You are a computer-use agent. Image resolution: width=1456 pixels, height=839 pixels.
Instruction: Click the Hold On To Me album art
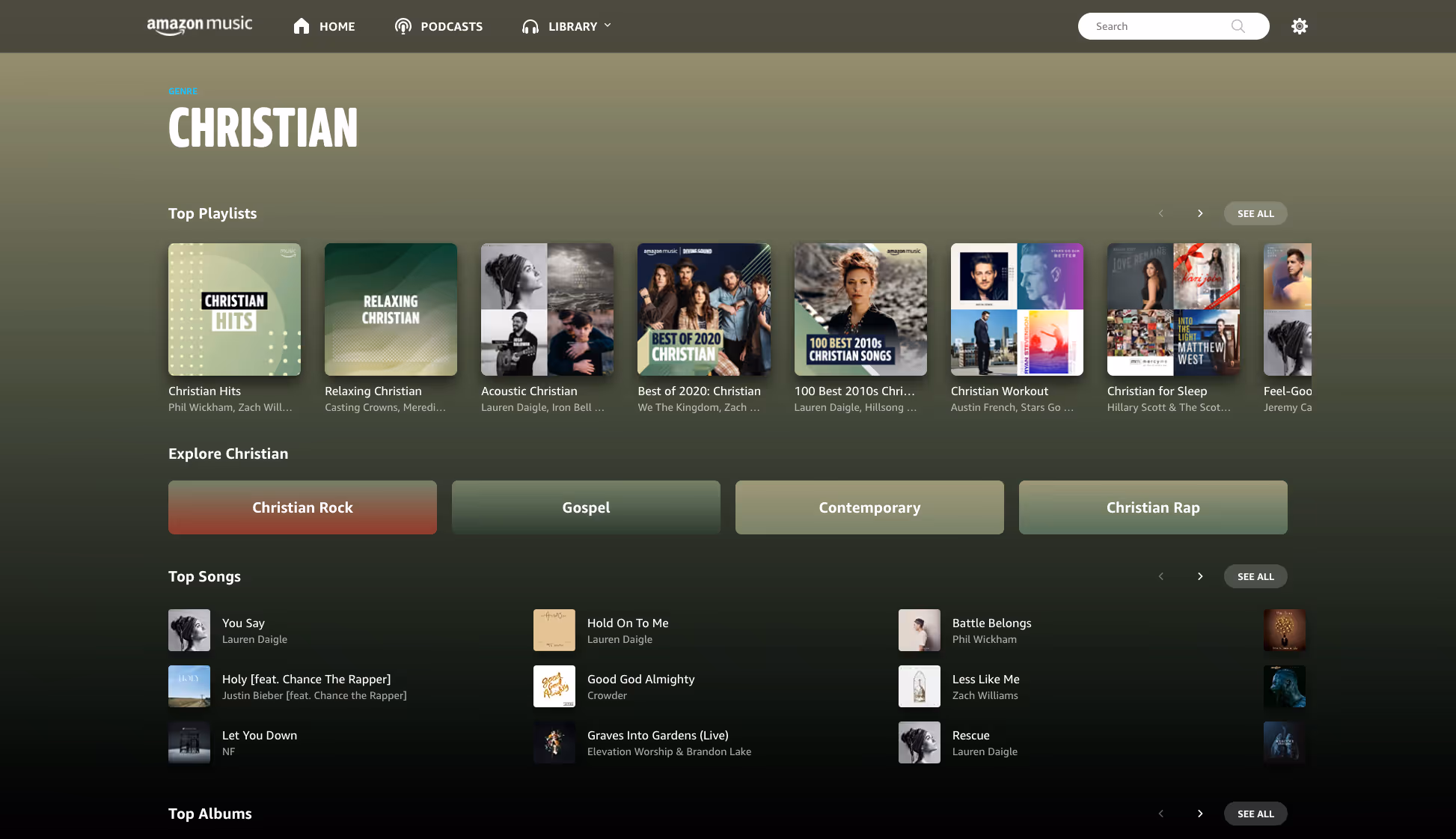(554, 630)
